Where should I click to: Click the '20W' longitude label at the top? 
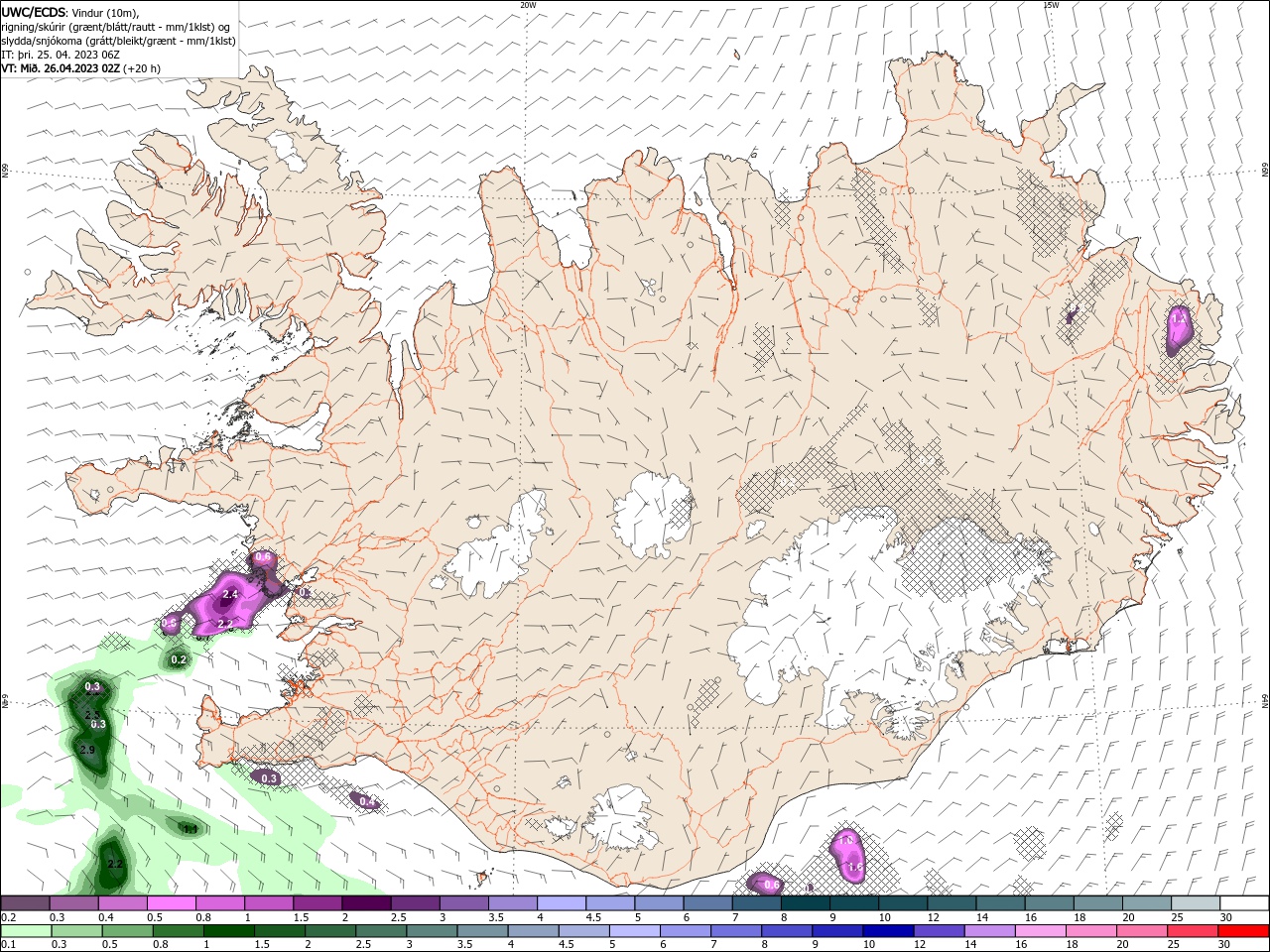[528, 5]
